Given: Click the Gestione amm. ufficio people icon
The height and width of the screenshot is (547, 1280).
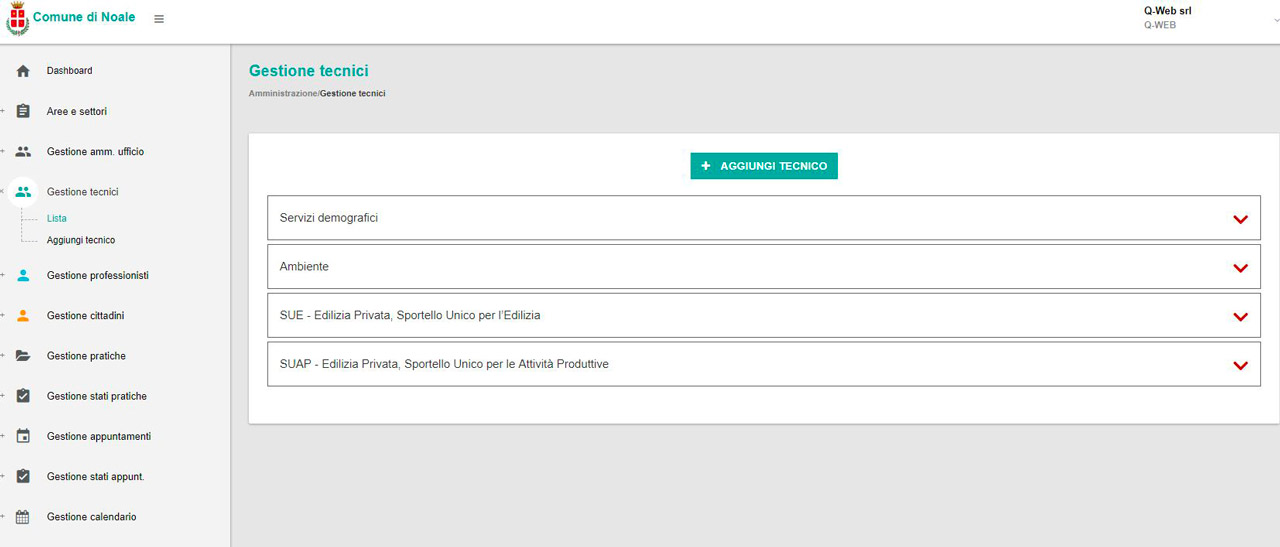Looking at the screenshot, I should point(23,152).
